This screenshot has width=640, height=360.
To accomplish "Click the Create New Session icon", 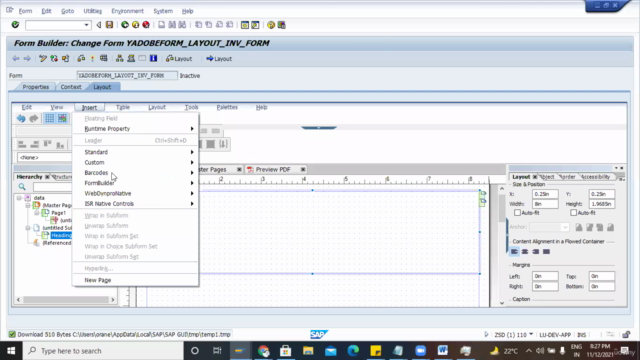I will click(x=244, y=25).
